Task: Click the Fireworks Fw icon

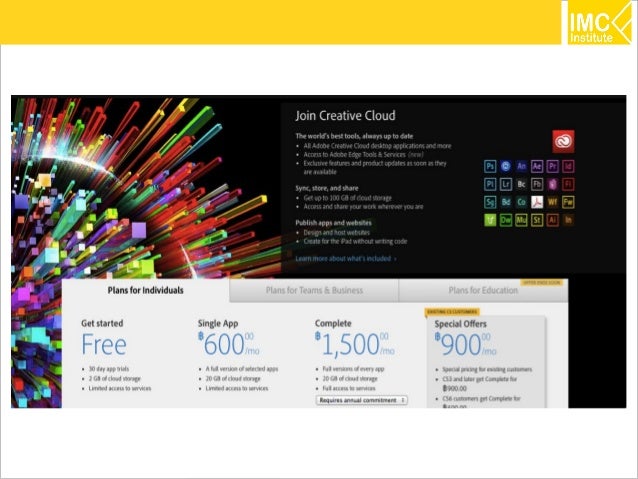Action: coord(568,202)
